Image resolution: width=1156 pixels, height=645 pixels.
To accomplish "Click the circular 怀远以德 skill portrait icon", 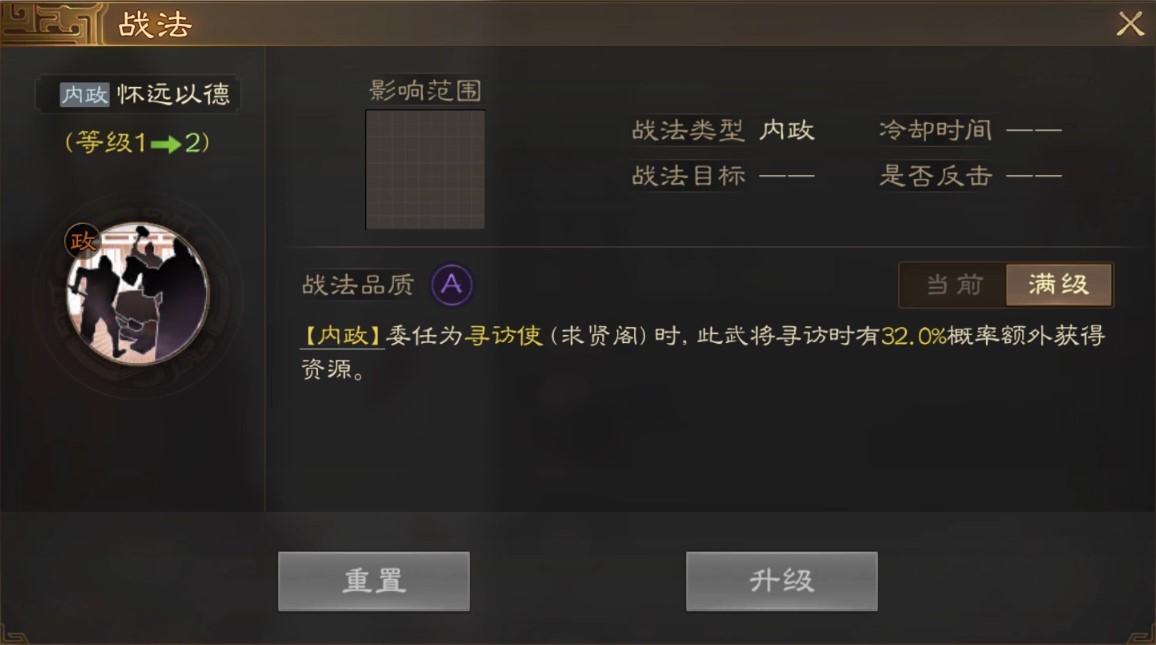I will click(138, 293).
